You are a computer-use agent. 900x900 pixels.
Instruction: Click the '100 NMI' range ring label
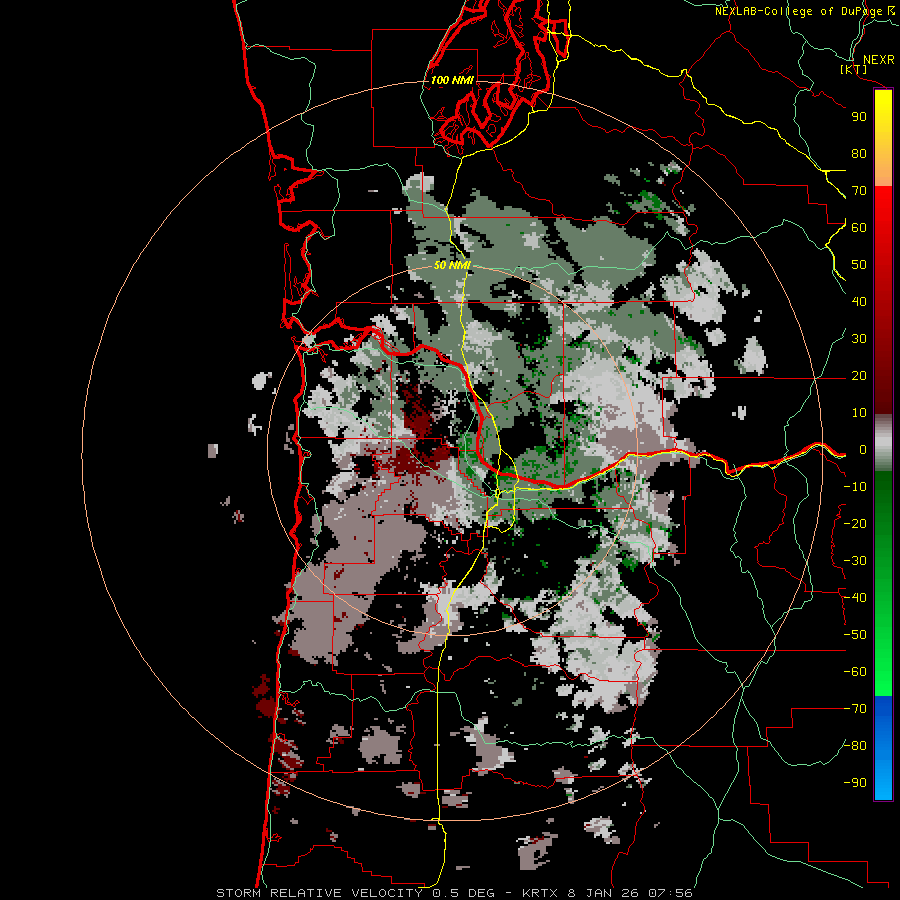[x=452, y=80]
